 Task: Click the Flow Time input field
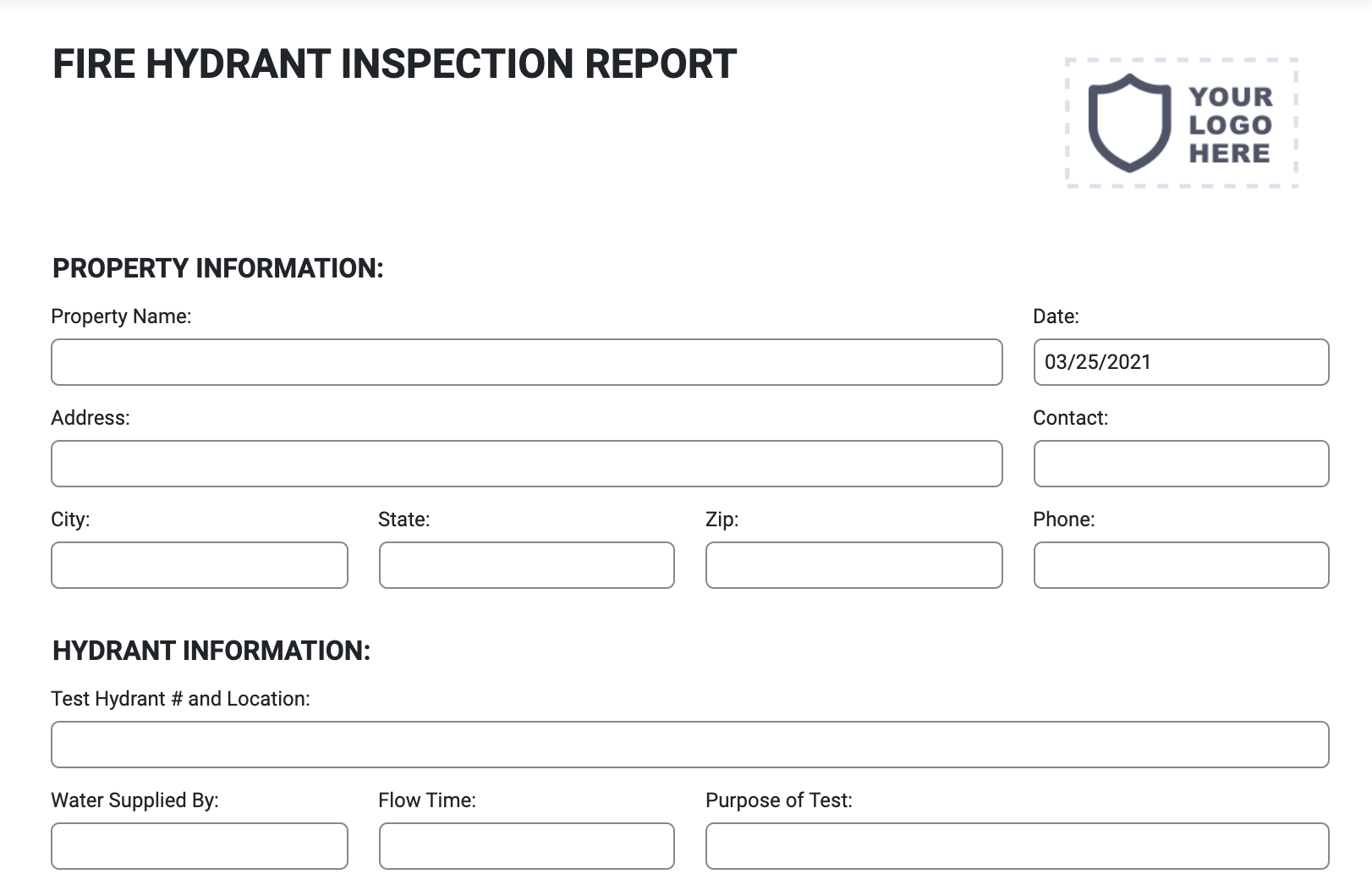tap(526, 846)
